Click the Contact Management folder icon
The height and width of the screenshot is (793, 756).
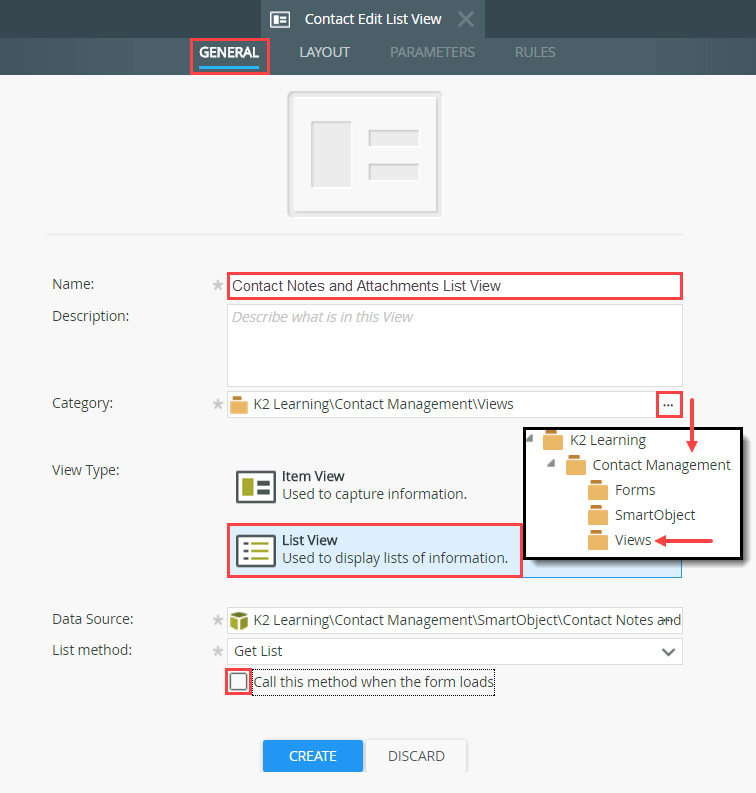[575, 465]
